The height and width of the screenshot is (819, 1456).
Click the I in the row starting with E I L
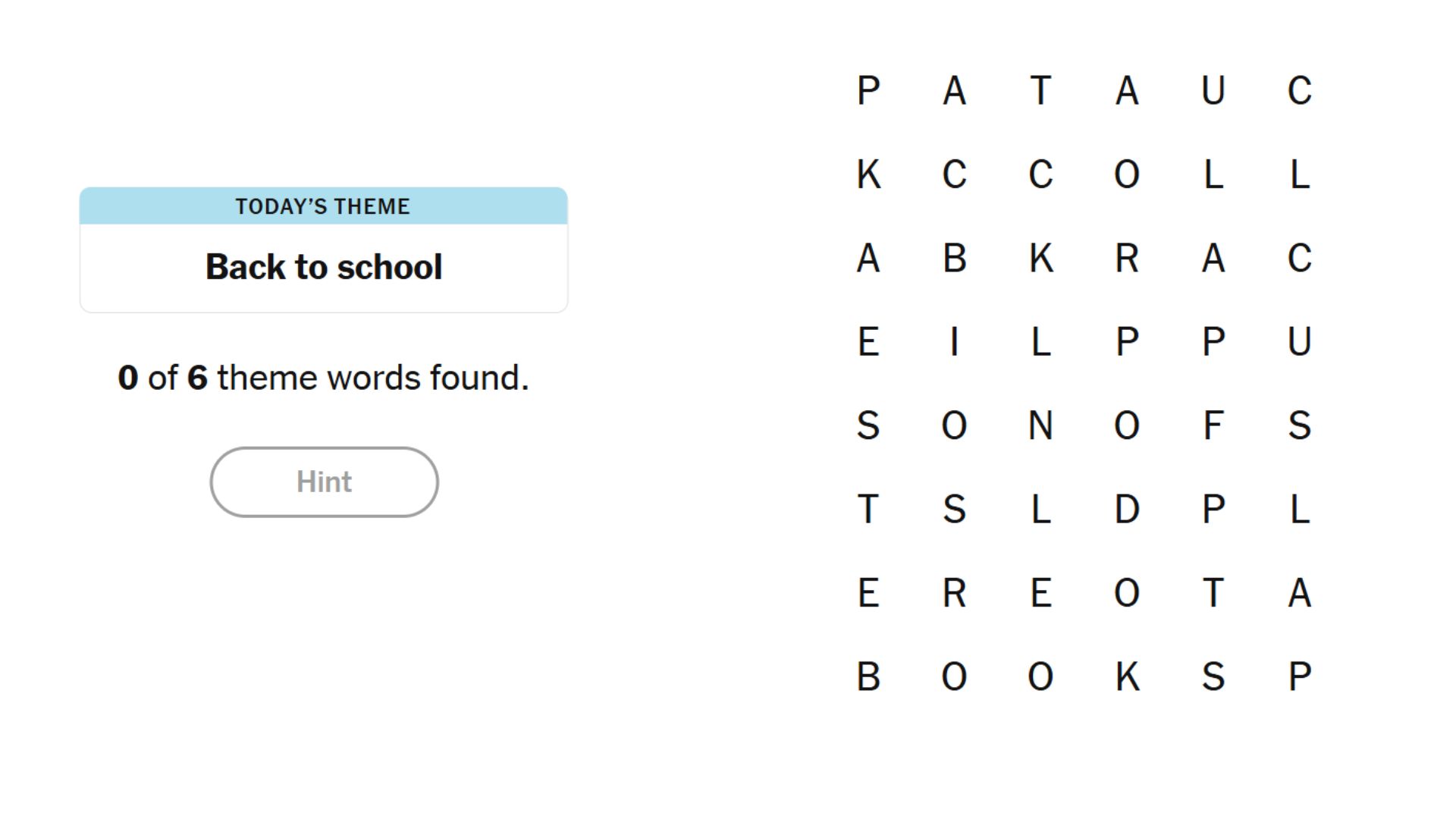(x=954, y=343)
